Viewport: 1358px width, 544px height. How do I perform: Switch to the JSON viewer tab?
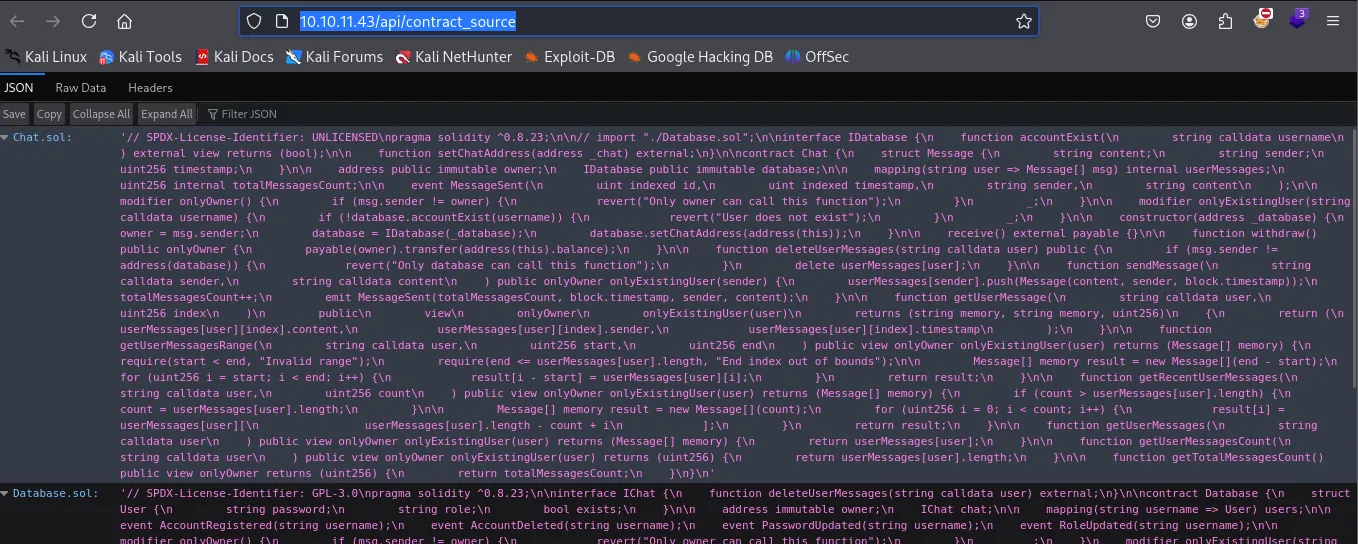click(x=19, y=88)
